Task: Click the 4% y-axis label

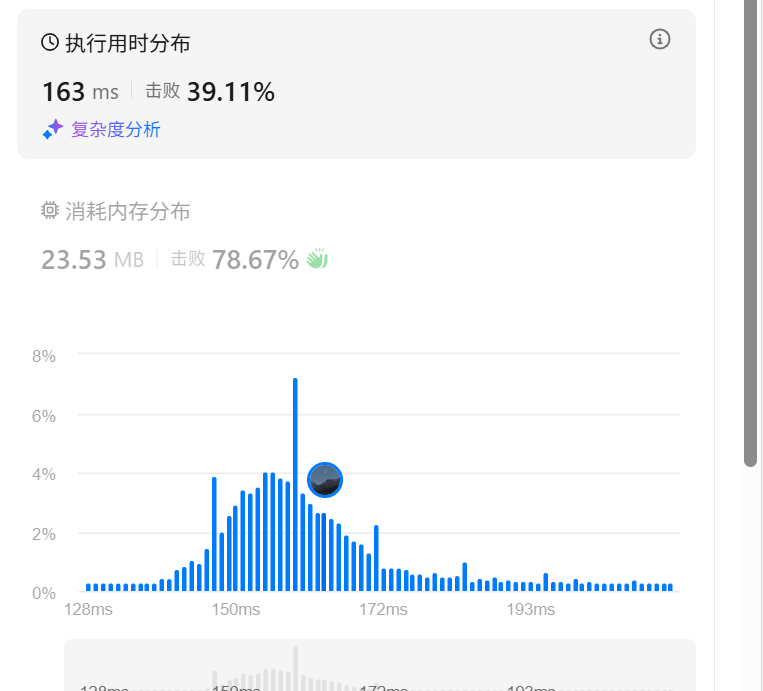Action: pos(44,474)
